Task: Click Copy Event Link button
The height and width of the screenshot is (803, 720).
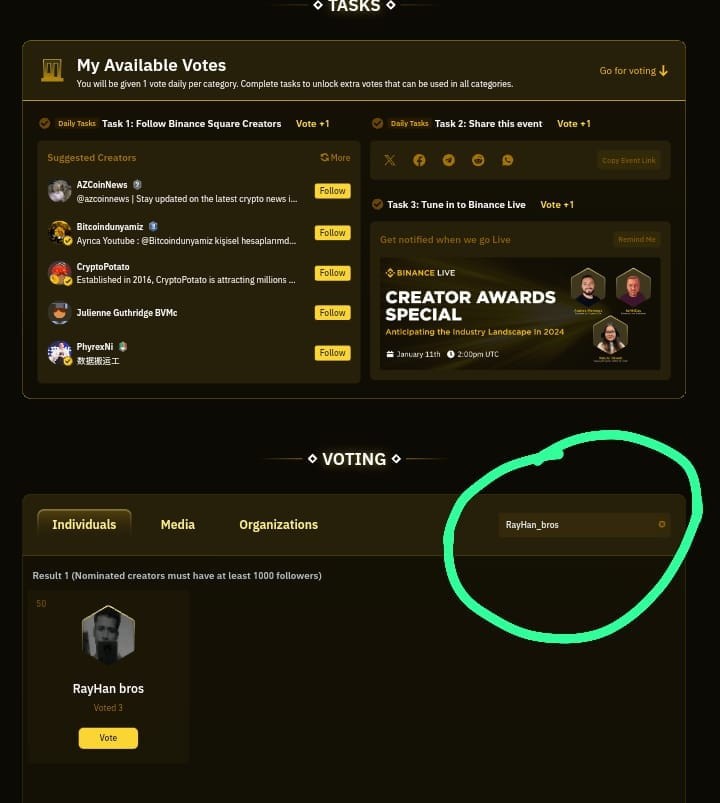Action: click(629, 160)
